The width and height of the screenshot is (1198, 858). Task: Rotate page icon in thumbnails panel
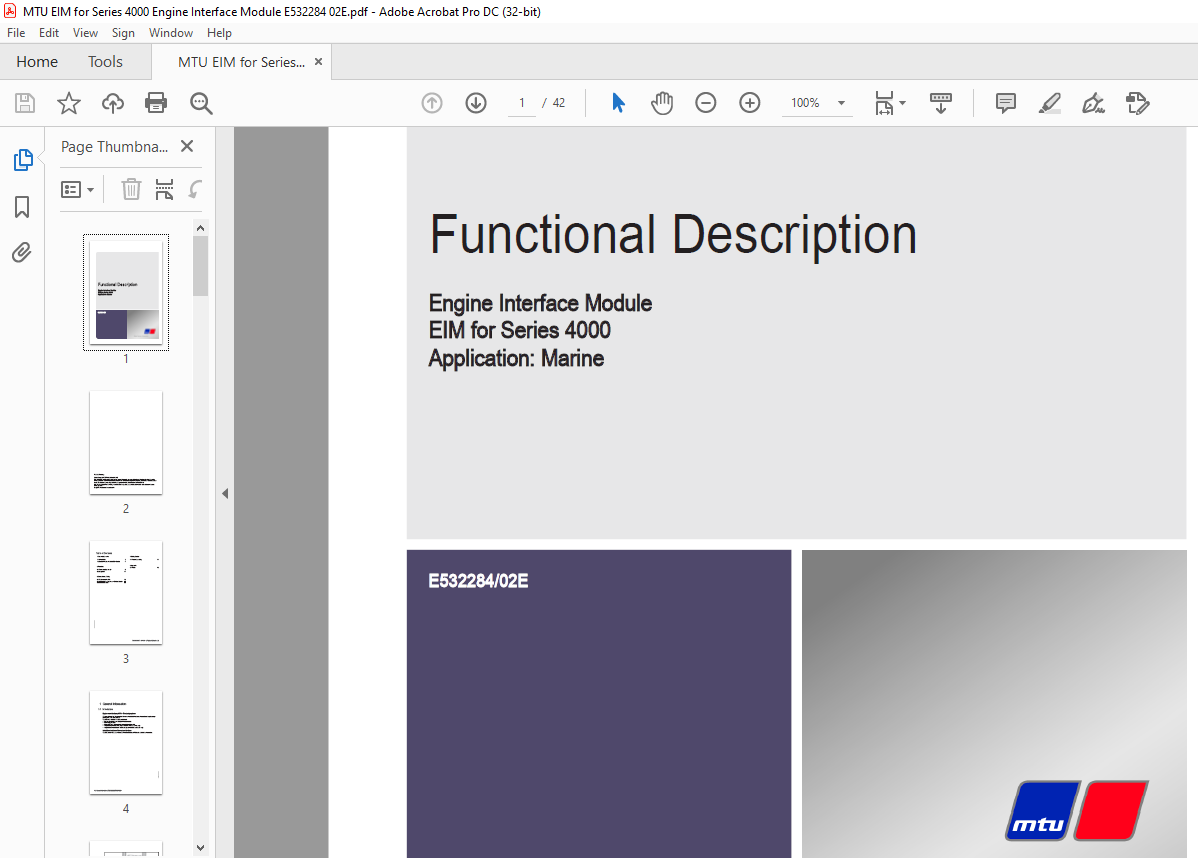pos(196,189)
